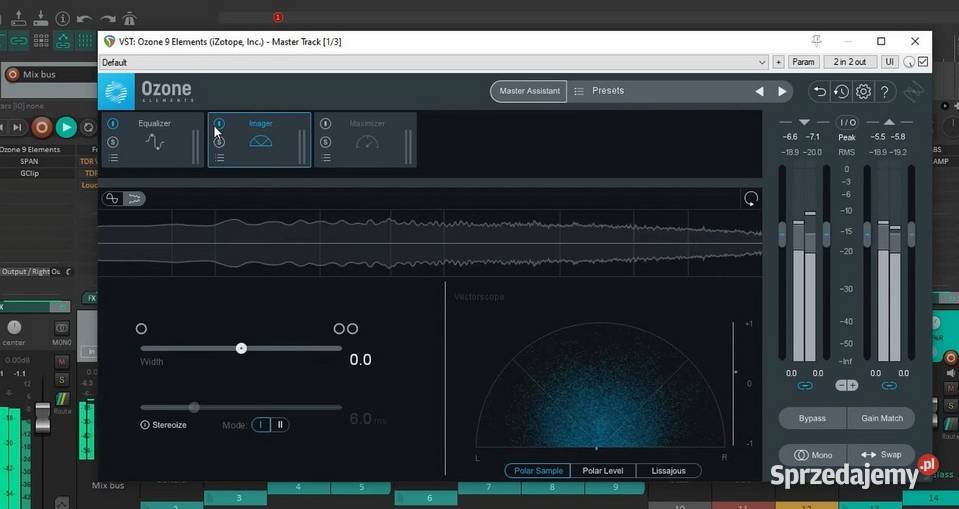This screenshot has height=509, width=959.
Task: Adjust the Stereoize amount slider
Action: [194, 407]
